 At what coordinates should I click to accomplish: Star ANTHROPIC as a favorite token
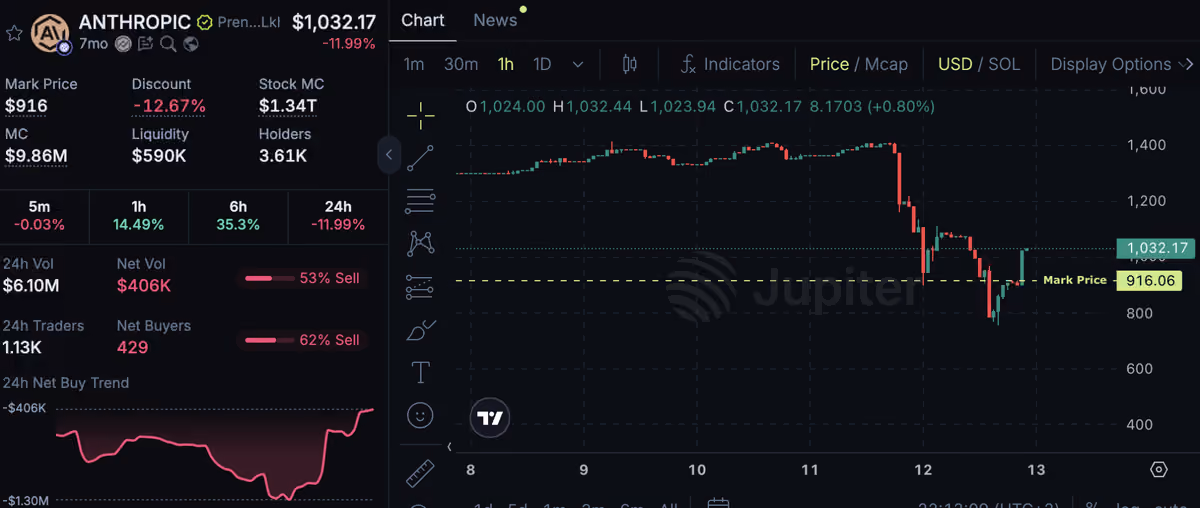pos(14,33)
